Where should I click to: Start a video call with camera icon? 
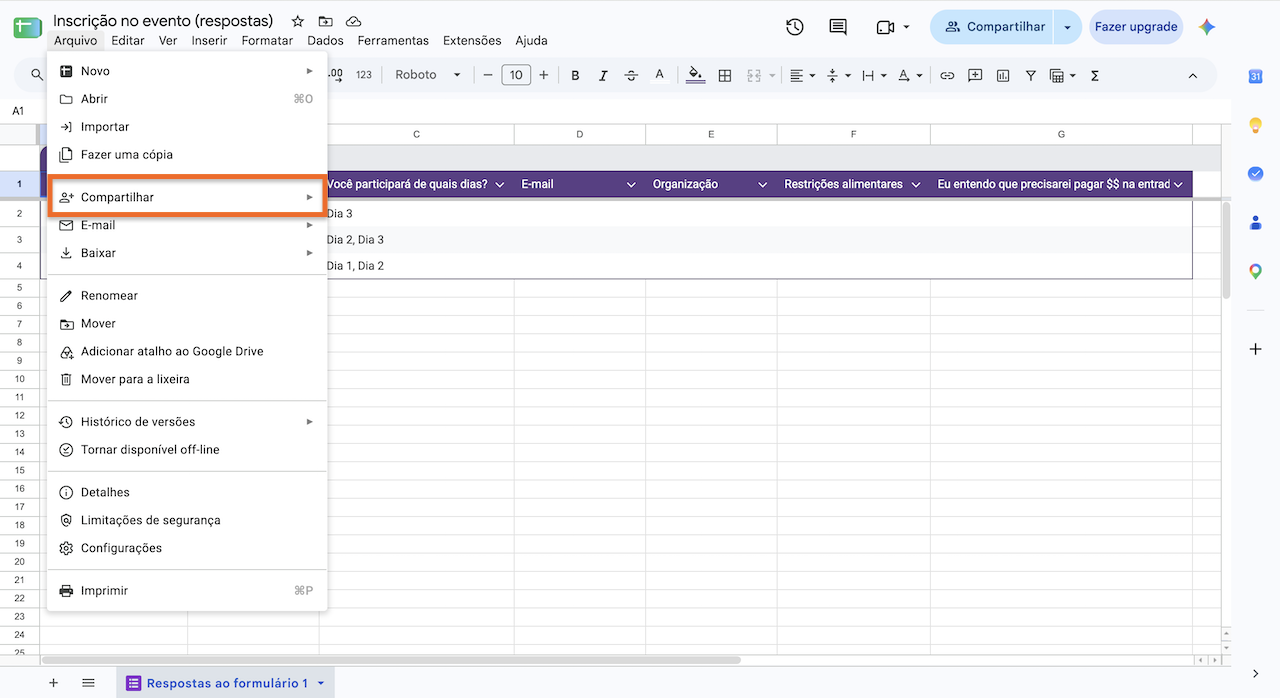coord(885,27)
